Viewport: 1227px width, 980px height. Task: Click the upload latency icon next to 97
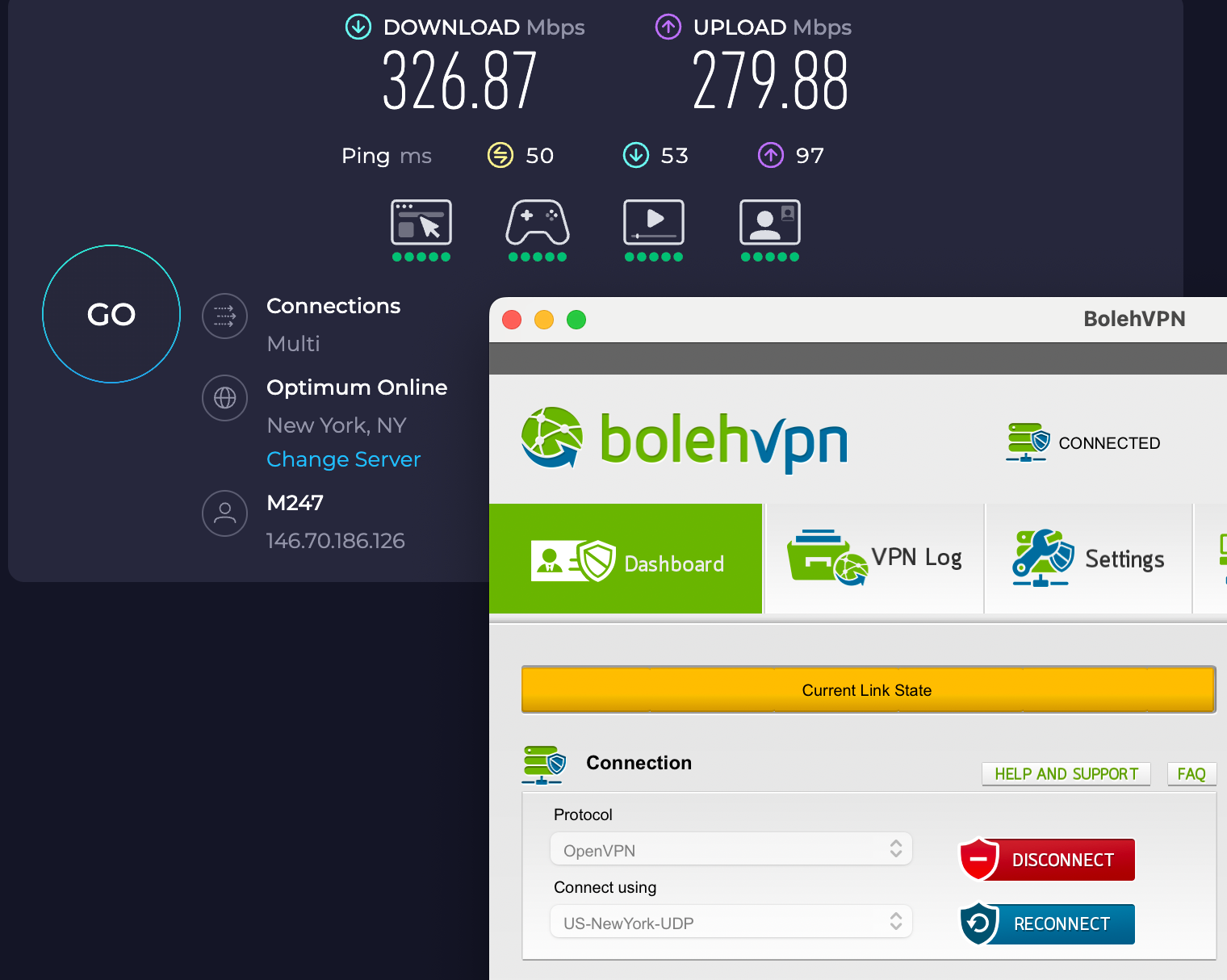[771, 155]
